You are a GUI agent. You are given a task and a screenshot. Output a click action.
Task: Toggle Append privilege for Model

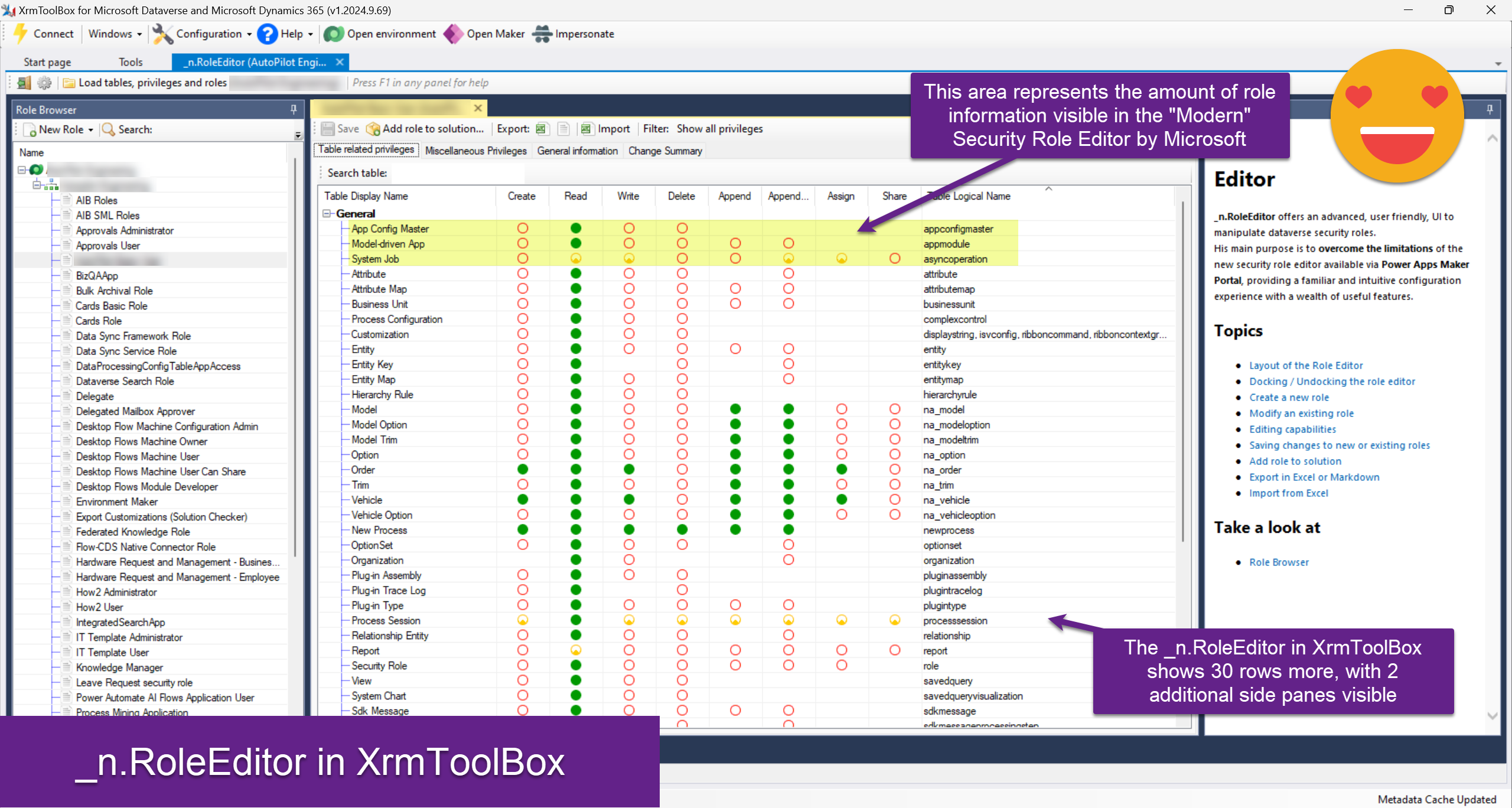(x=735, y=409)
